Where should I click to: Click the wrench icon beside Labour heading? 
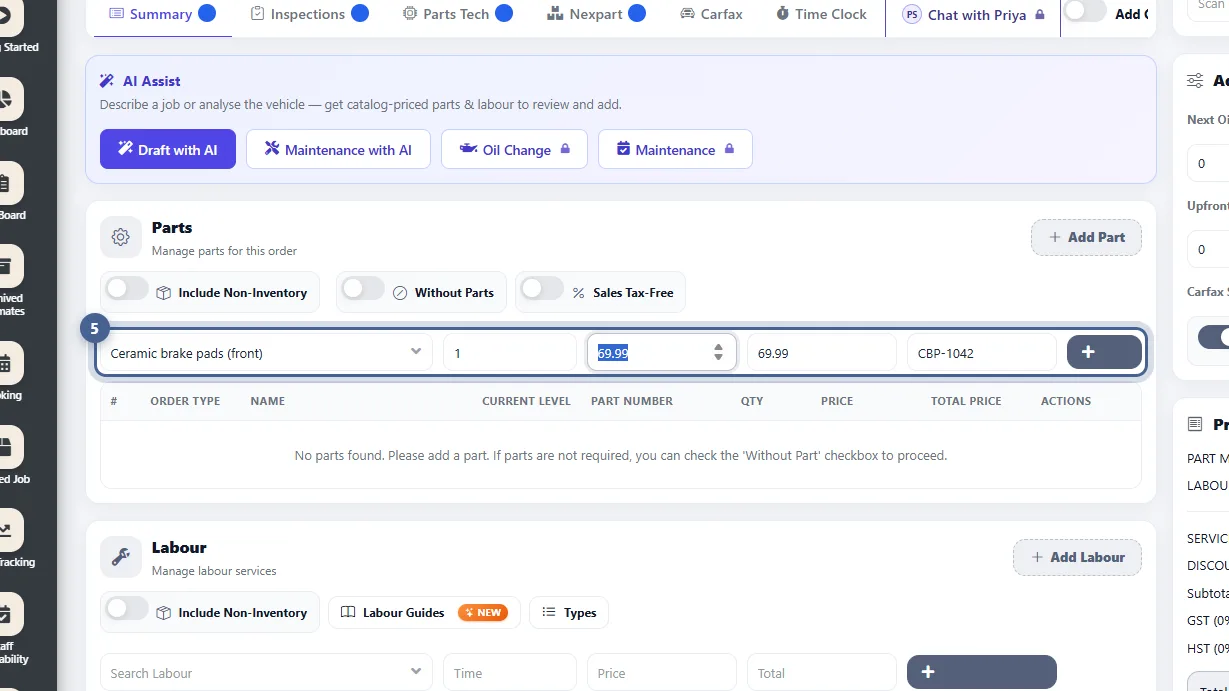pos(121,557)
